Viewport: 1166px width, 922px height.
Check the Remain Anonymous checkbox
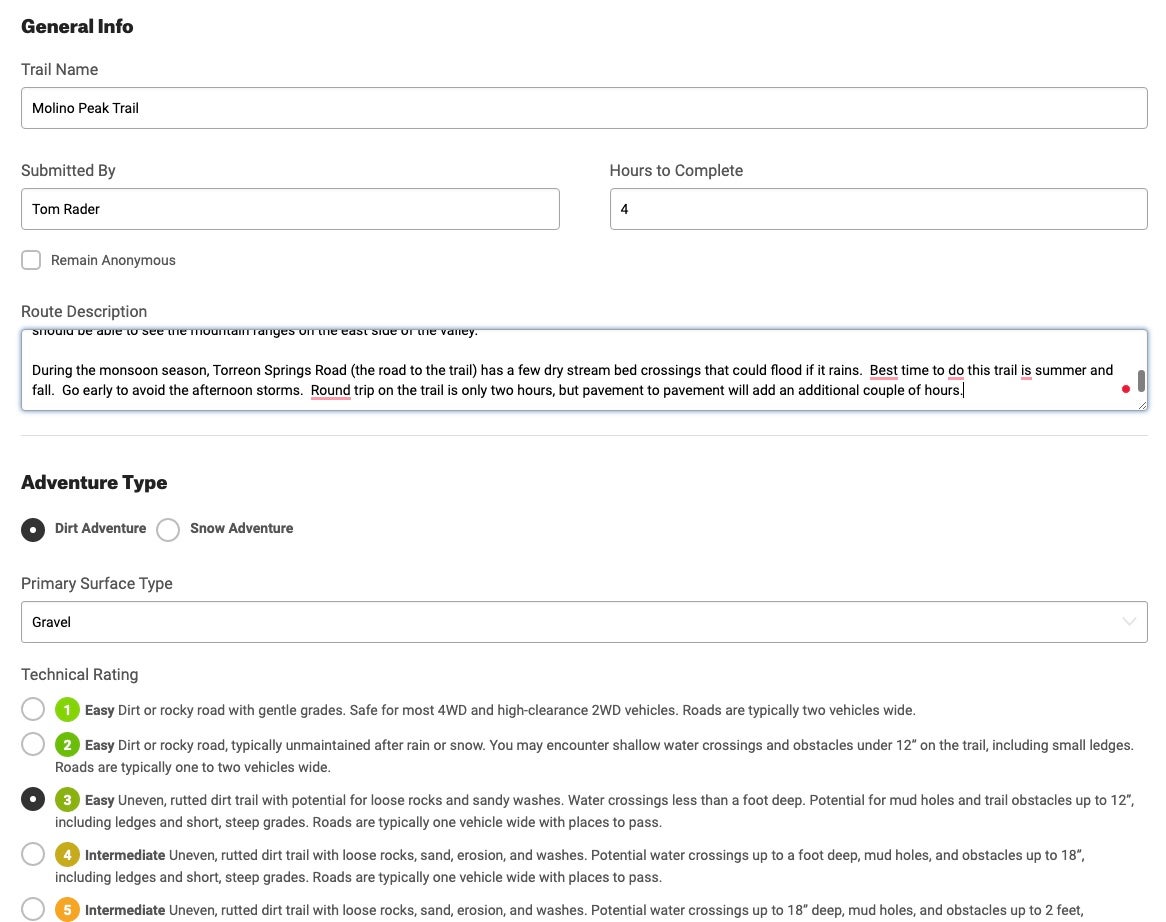31,260
